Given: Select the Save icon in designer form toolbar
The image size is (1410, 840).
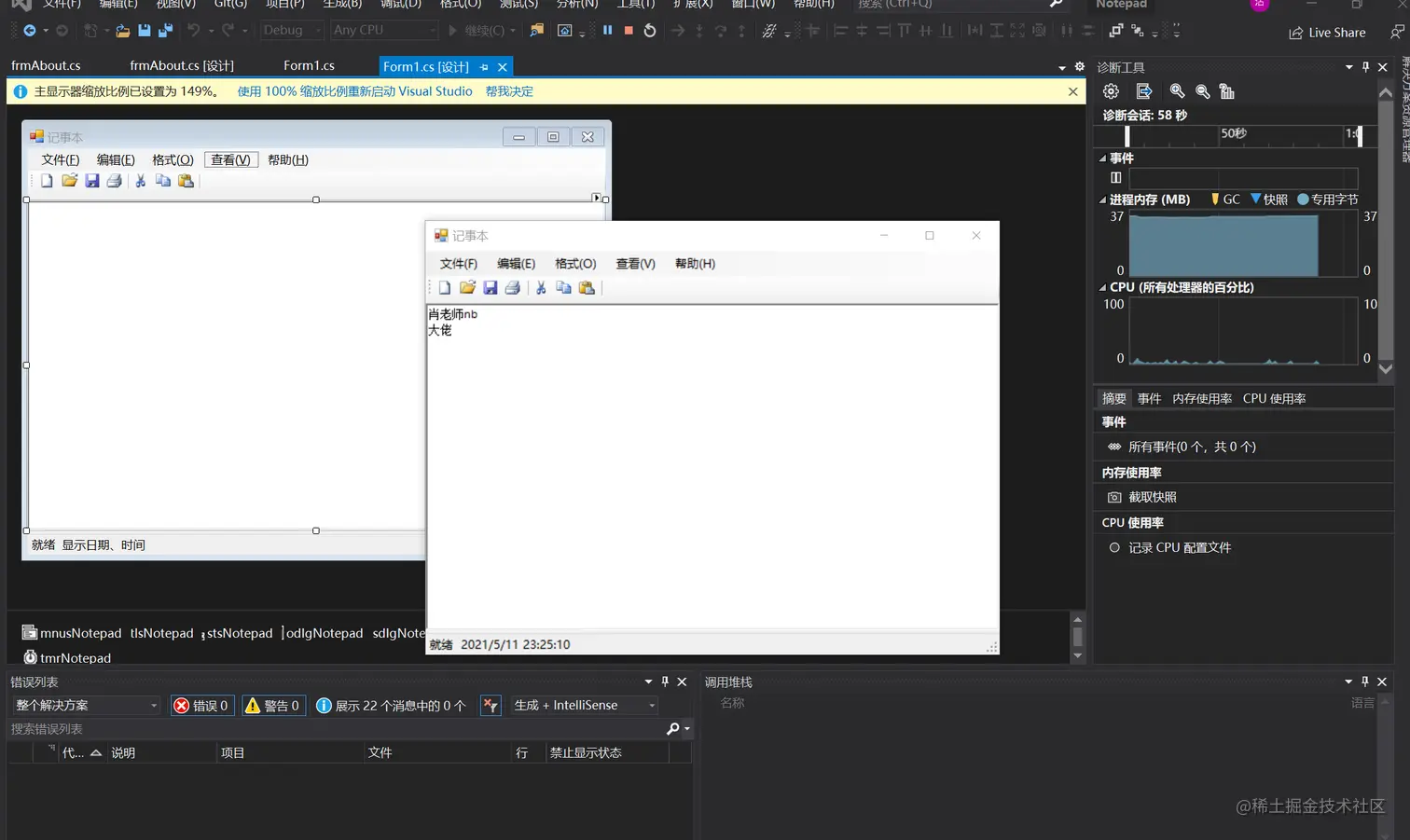Looking at the screenshot, I should click(91, 181).
